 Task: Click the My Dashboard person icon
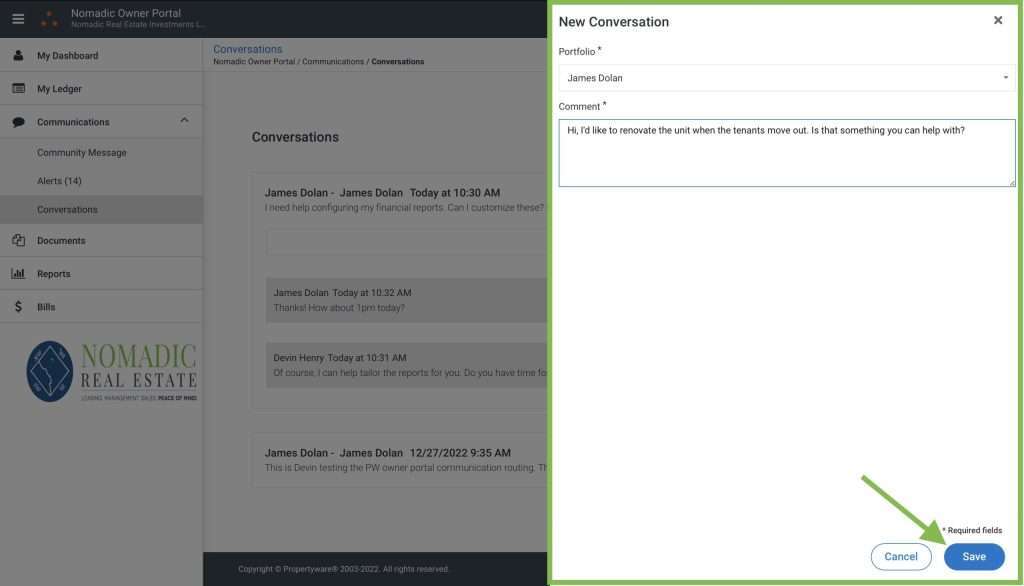click(18, 56)
